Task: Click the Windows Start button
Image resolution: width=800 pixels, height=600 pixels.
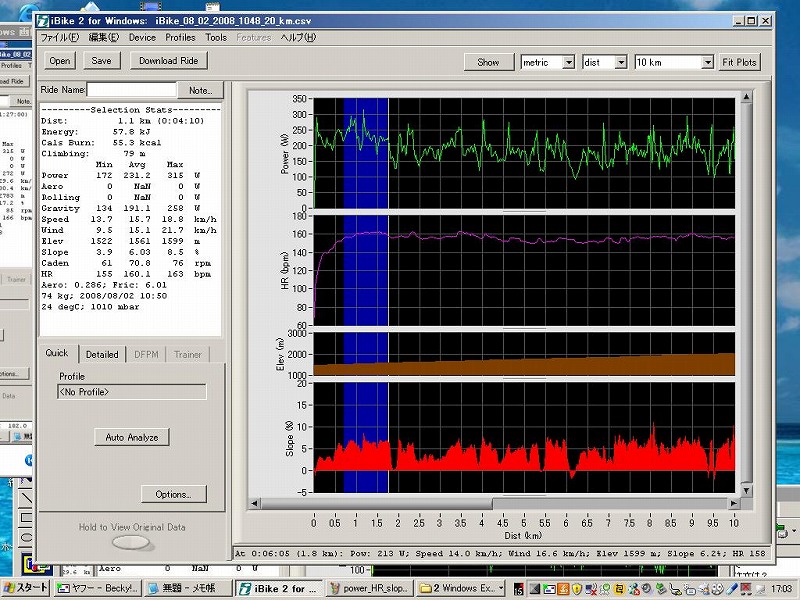Action: [x=25, y=588]
